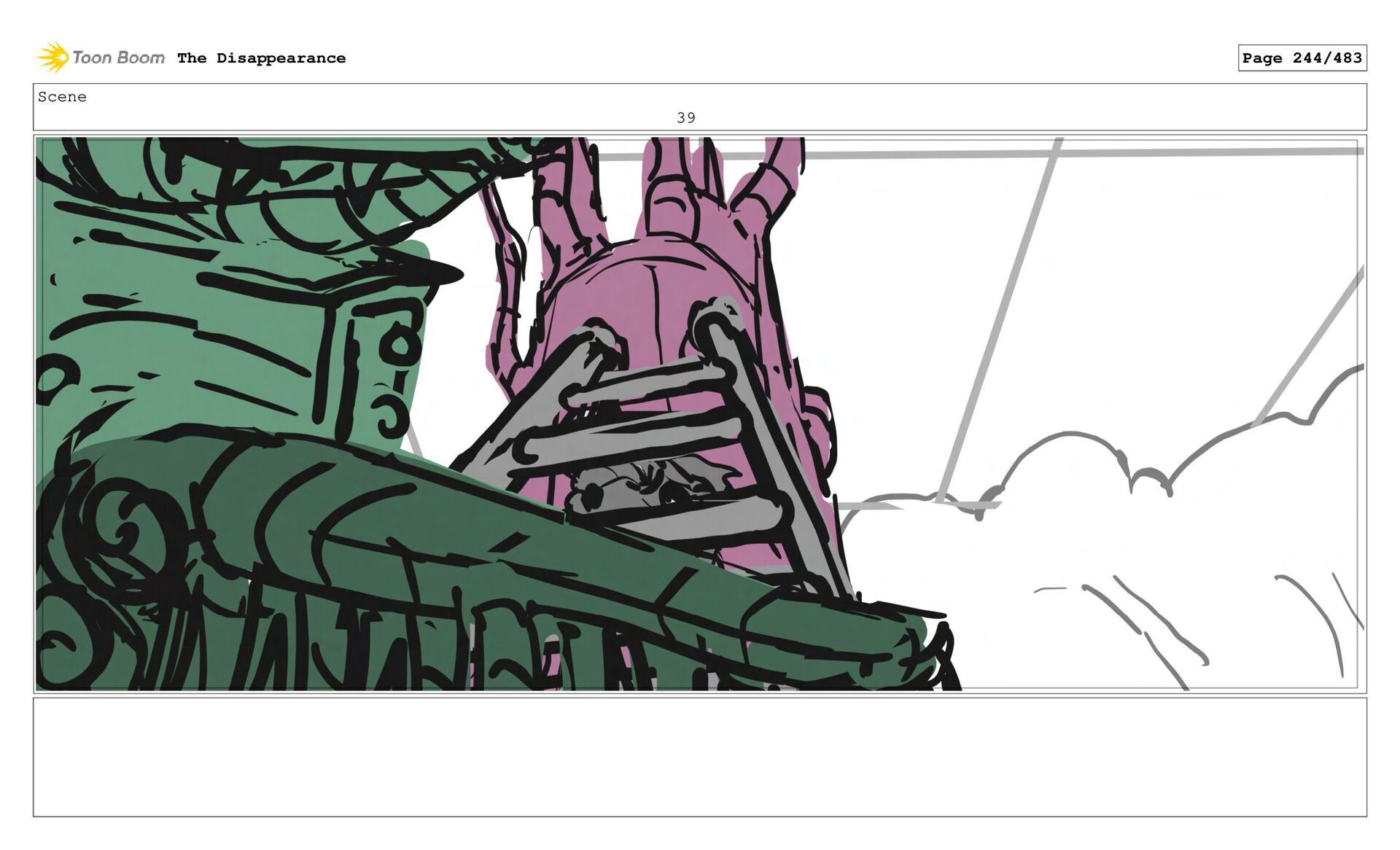Viewport: 1400px width, 850px height.
Task: Open the storyboard panel drawing
Action: click(700, 413)
